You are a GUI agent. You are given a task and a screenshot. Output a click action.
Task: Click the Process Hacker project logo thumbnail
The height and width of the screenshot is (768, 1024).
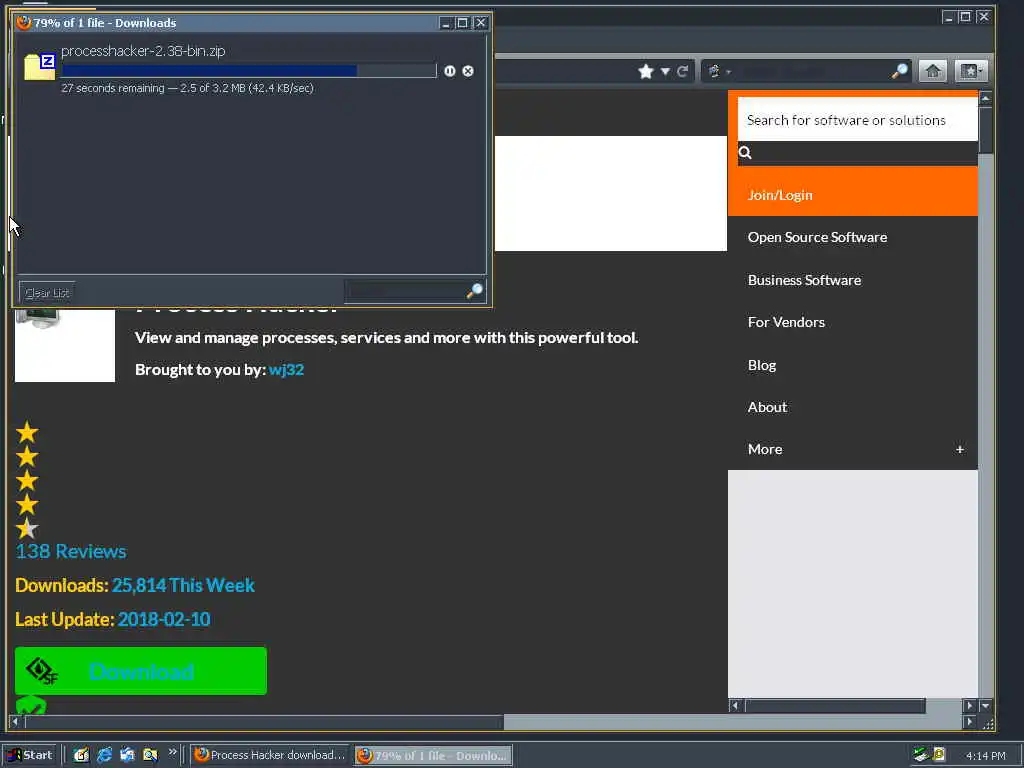coord(65,345)
